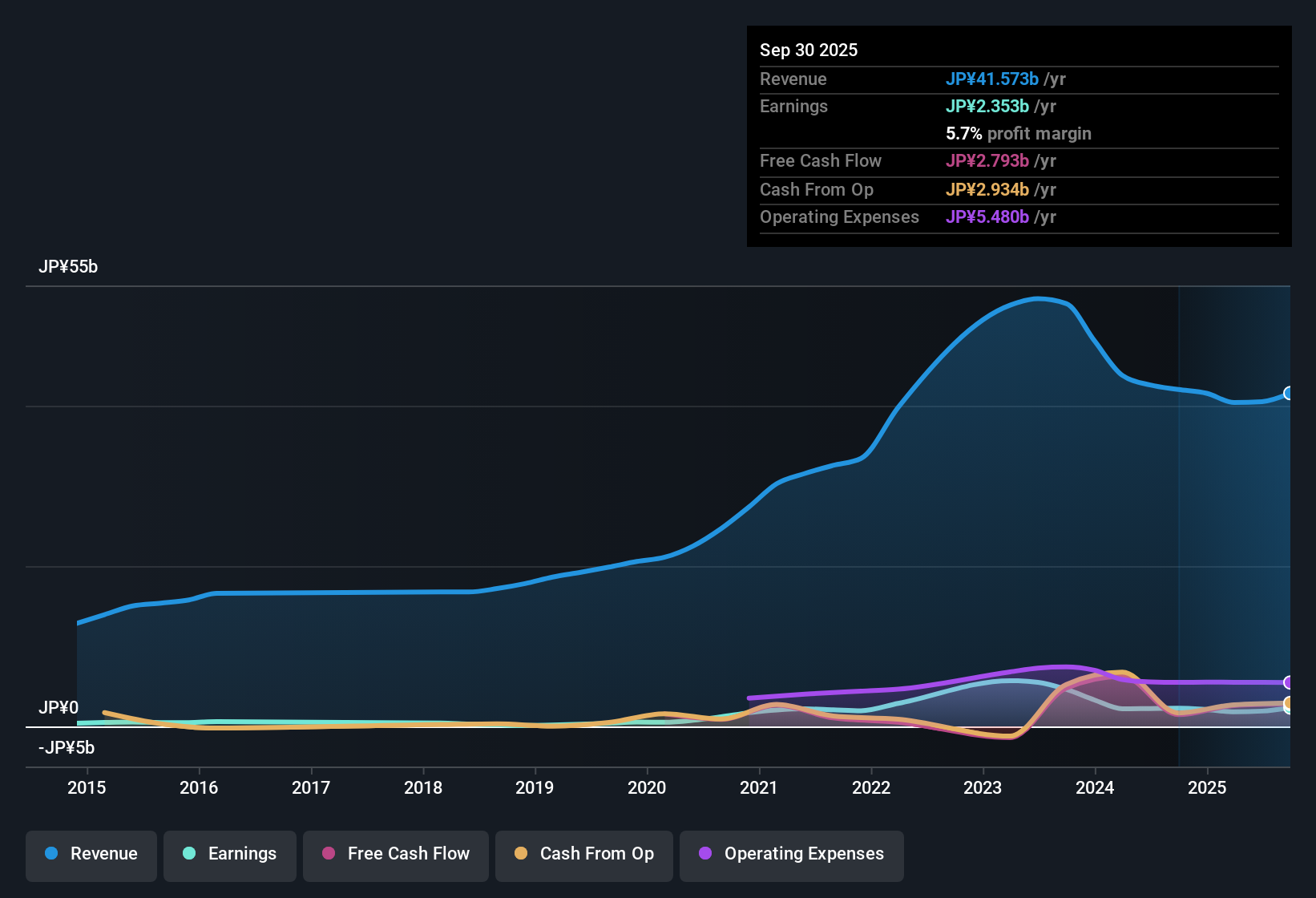
Task: Click the orange Cash From Op legend dot
Action: (x=521, y=855)
